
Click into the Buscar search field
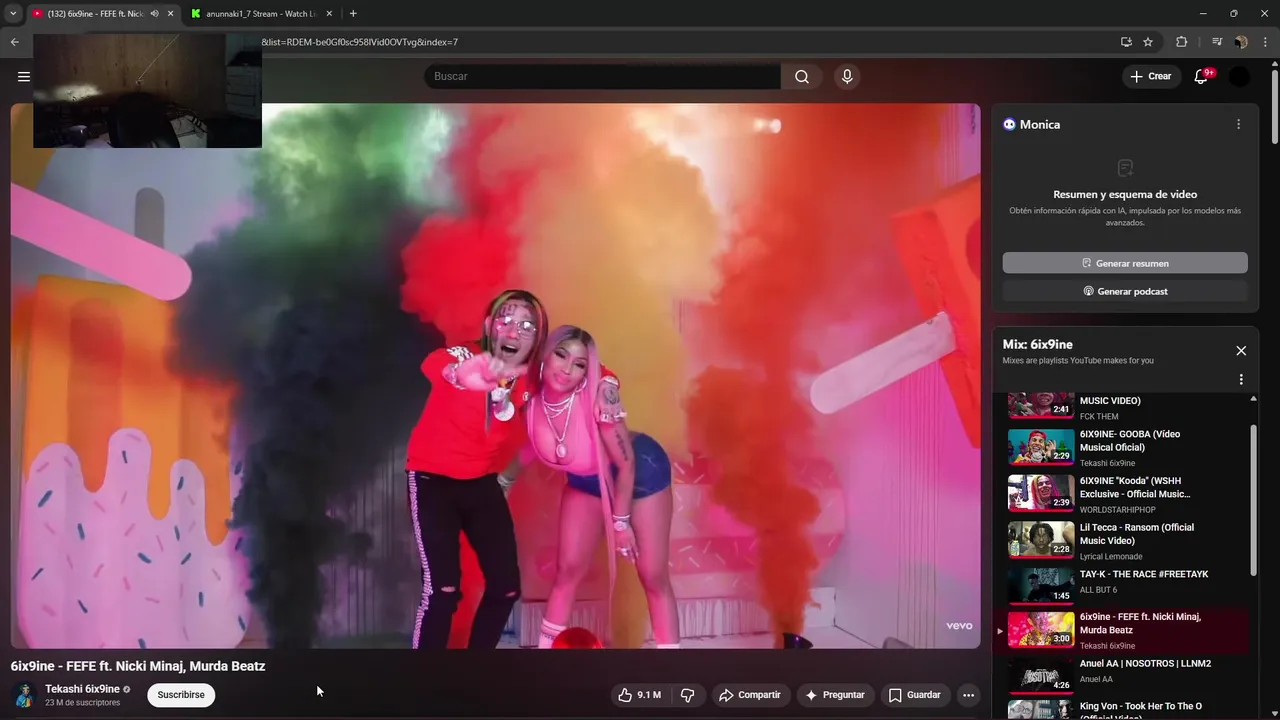click(602, 76)
